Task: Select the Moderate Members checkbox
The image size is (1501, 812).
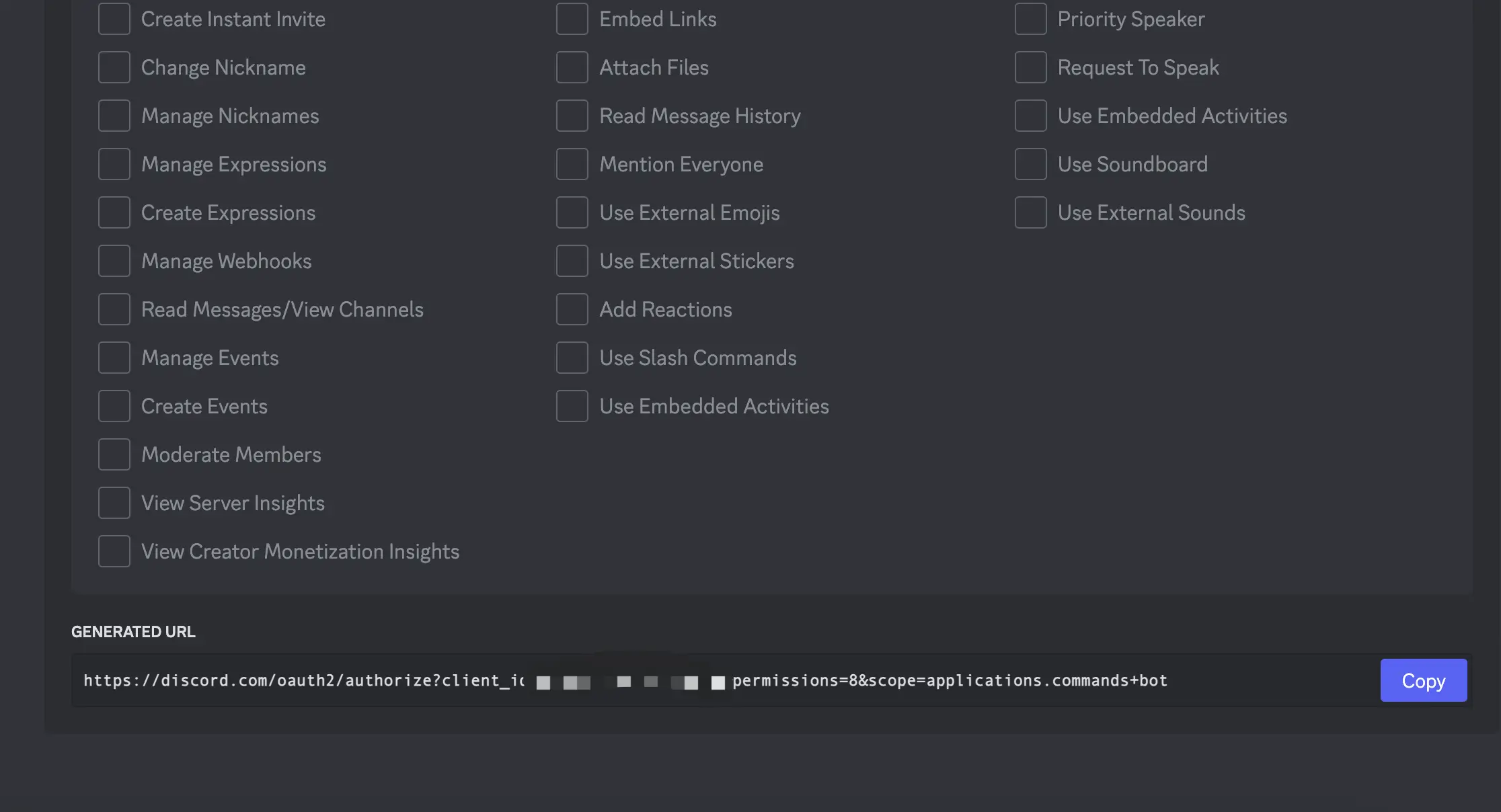Action: tap(114, 454)
